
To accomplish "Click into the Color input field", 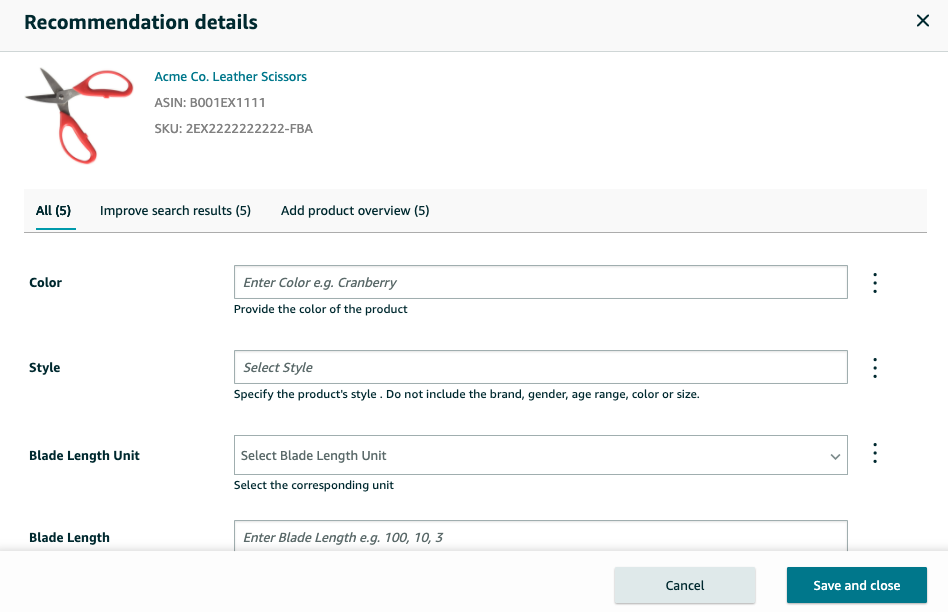I will point(540,282).
